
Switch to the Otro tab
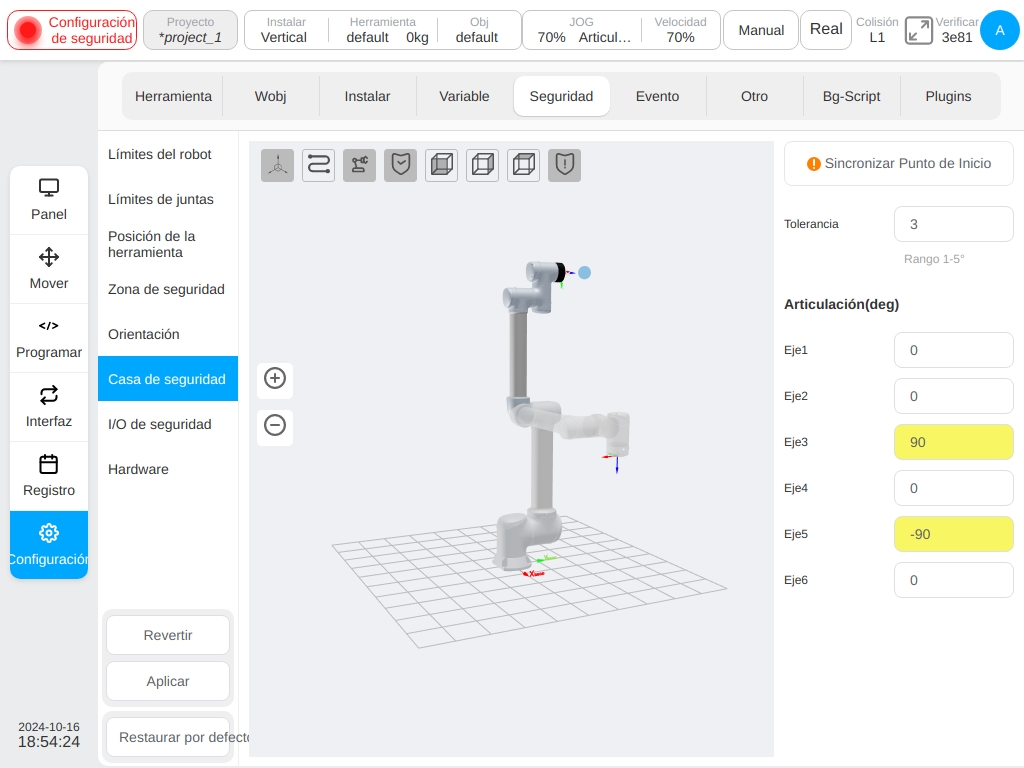click(754, 97)
